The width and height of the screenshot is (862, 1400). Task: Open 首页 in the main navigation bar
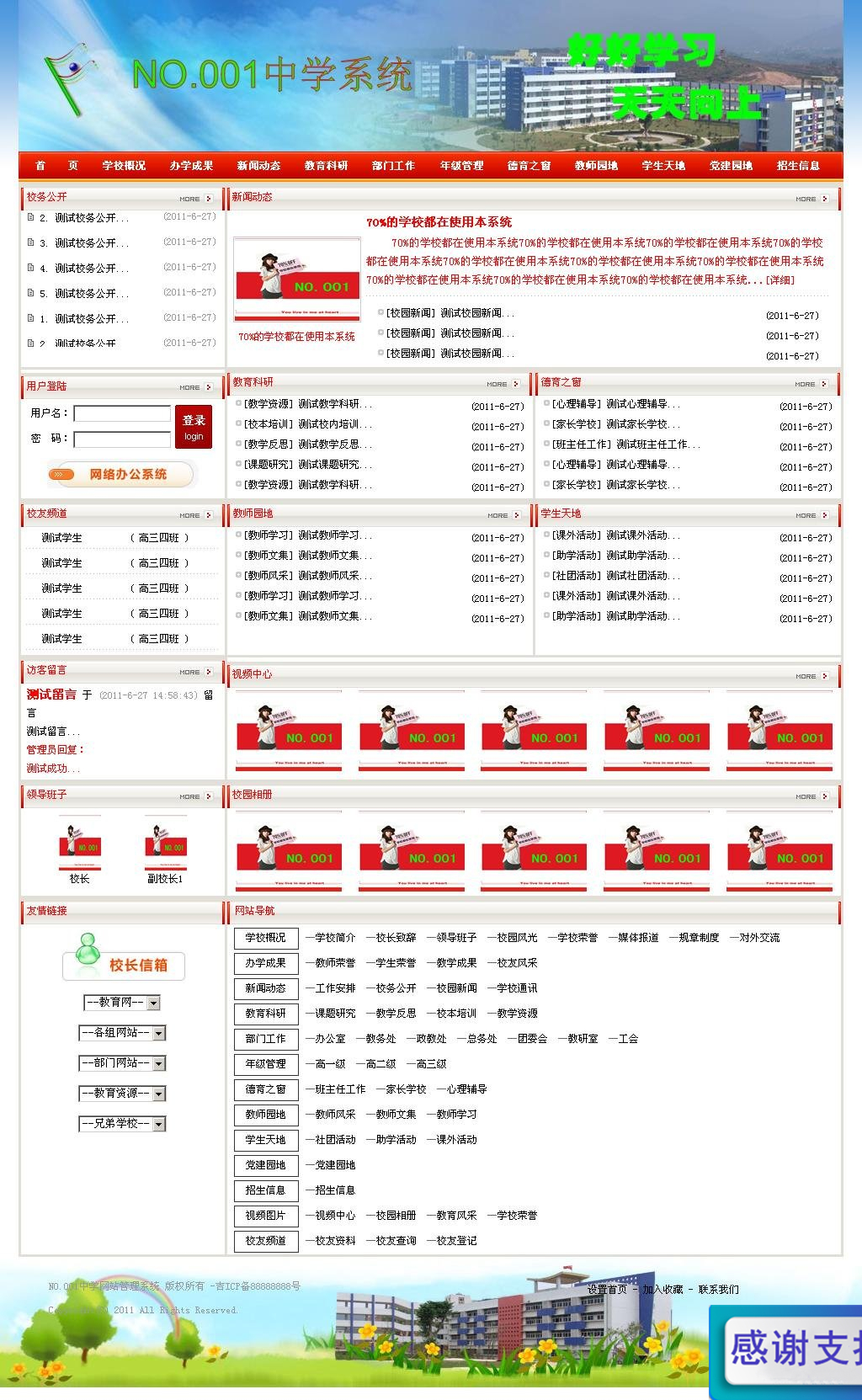56,166
